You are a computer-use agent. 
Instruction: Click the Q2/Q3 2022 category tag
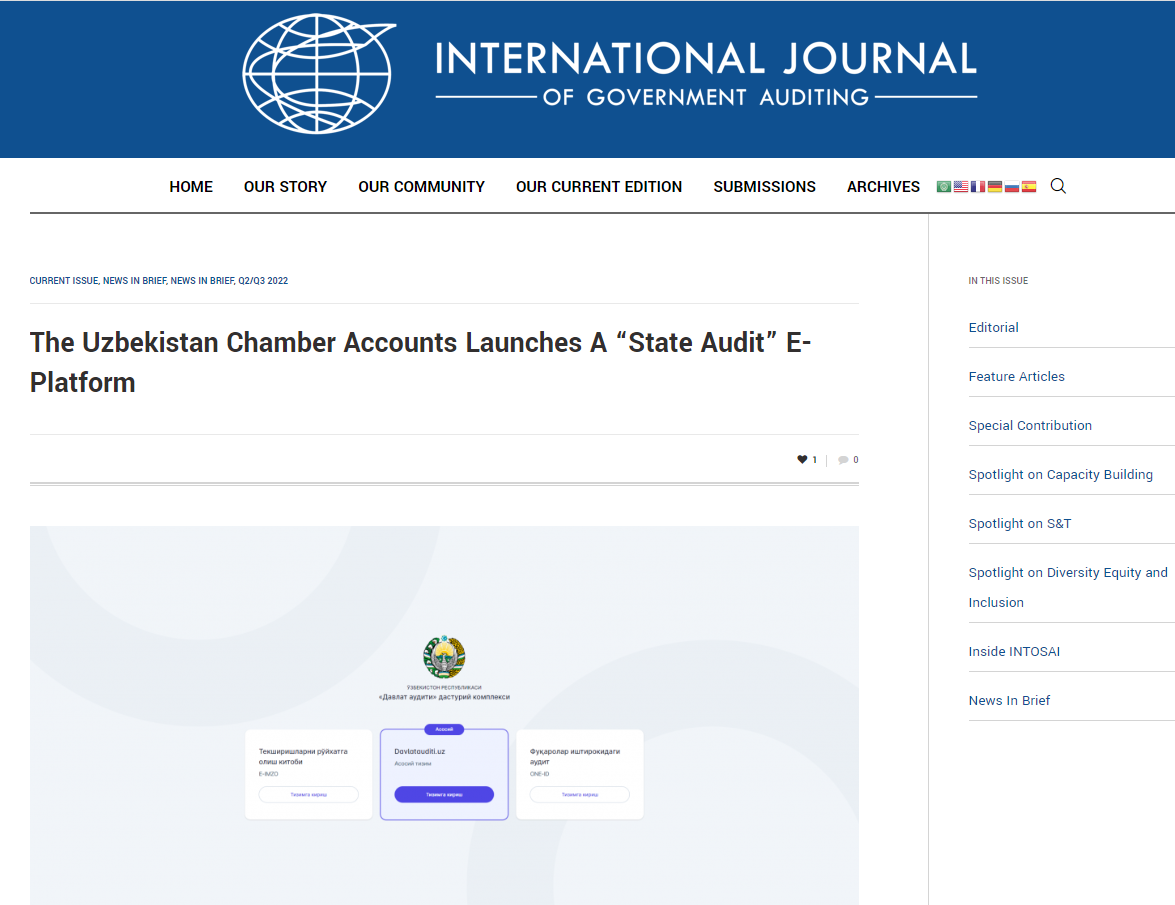pos(263,281)
